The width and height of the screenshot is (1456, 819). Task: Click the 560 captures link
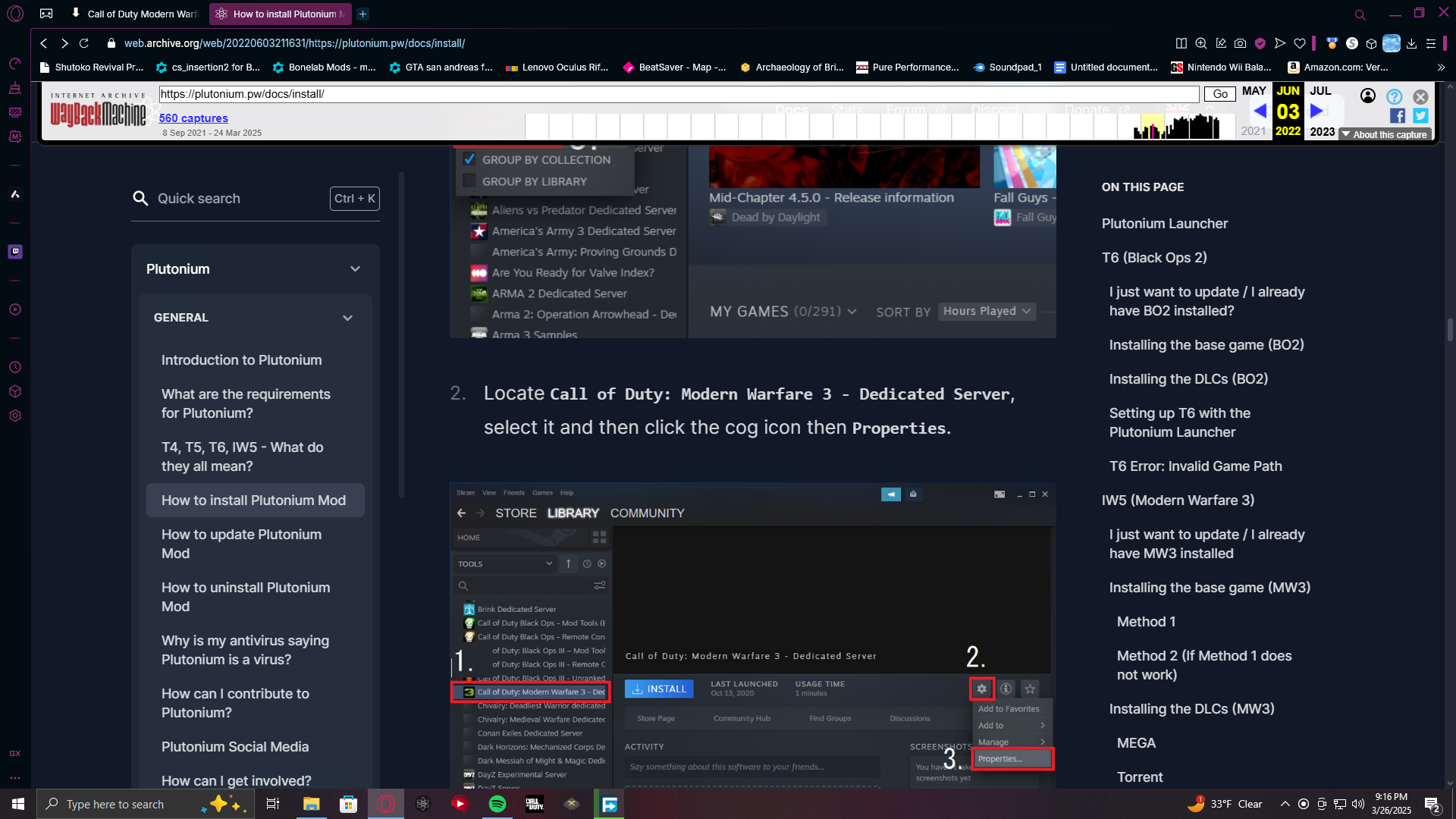193,118
